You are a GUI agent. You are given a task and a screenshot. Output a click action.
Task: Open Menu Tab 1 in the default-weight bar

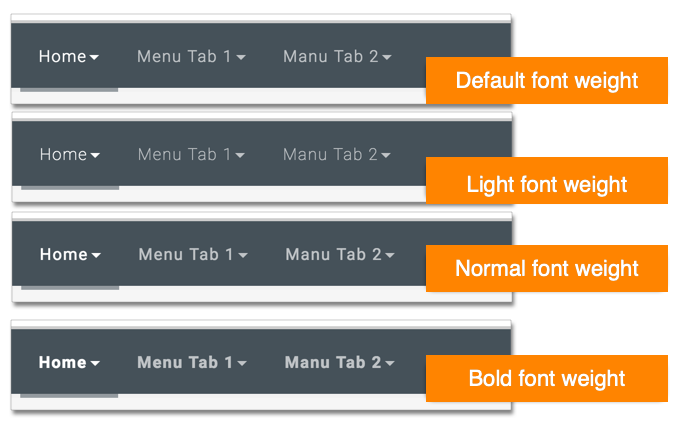[183, 56]
